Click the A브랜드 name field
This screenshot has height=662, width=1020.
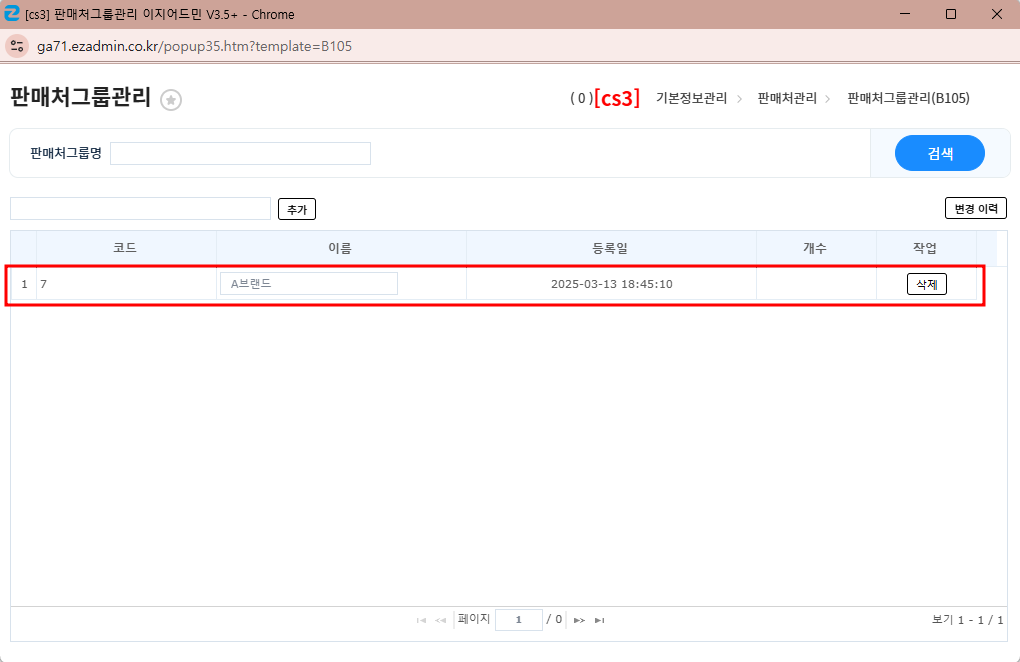(308, 284)
